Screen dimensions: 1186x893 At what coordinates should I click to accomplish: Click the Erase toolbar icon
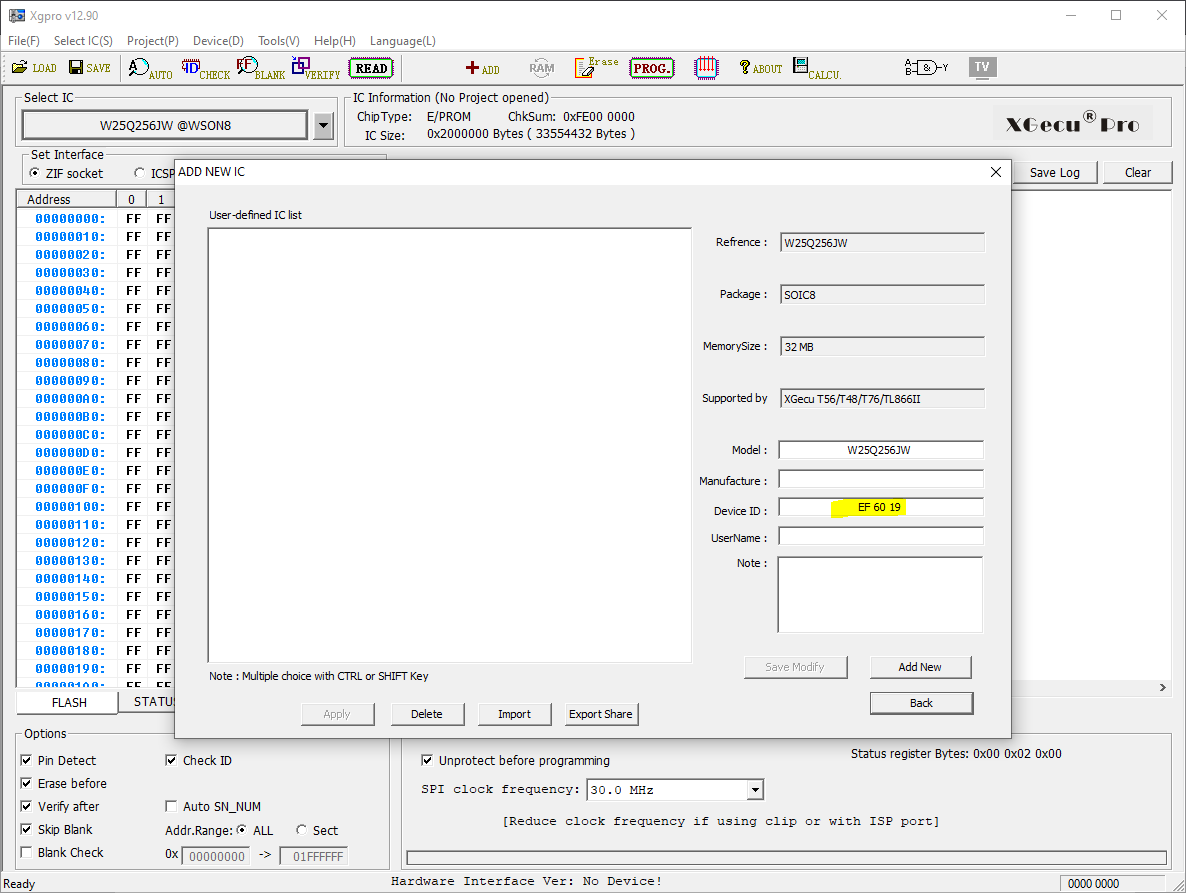596,68
